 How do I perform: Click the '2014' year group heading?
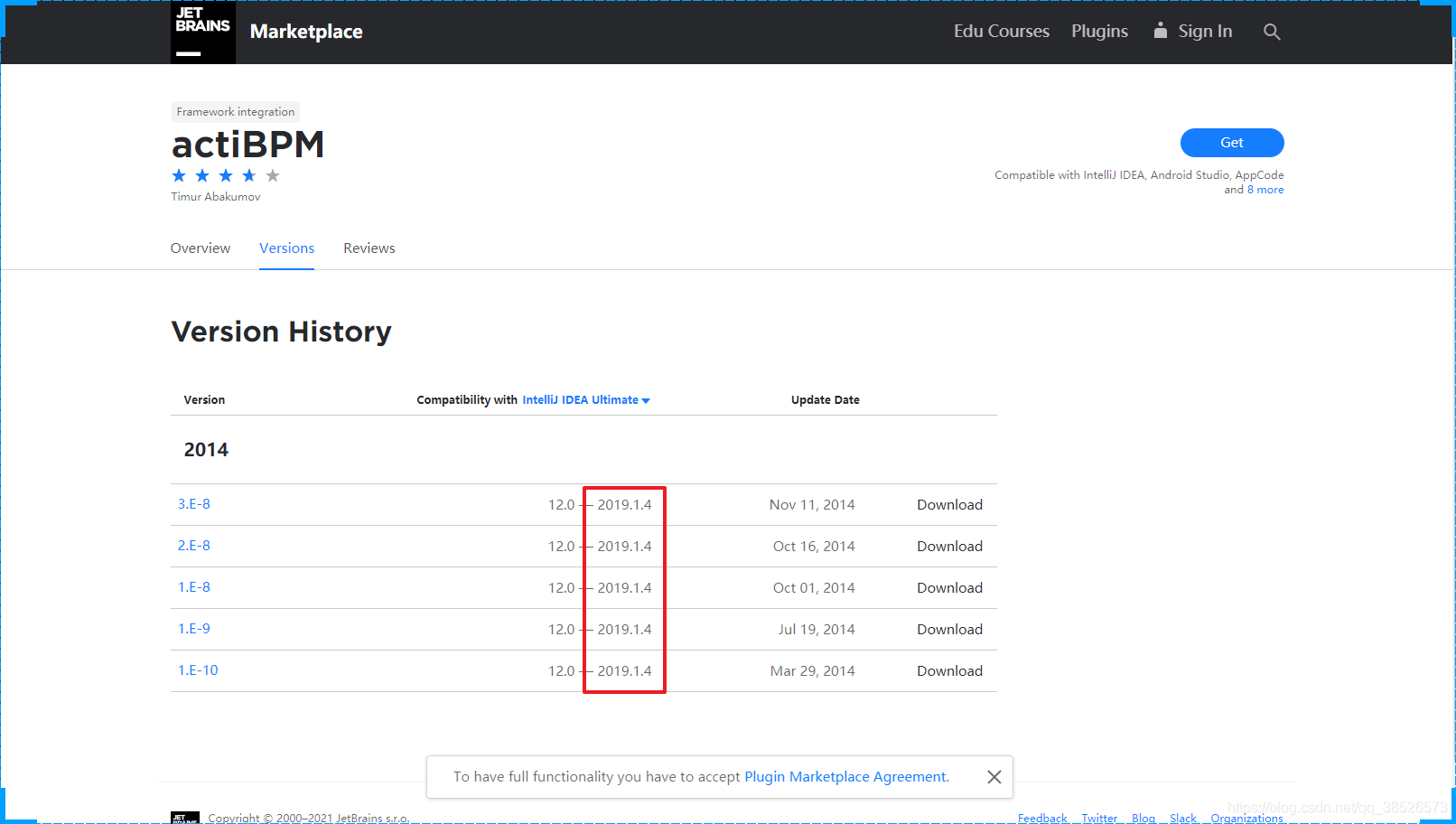(206, 450)
